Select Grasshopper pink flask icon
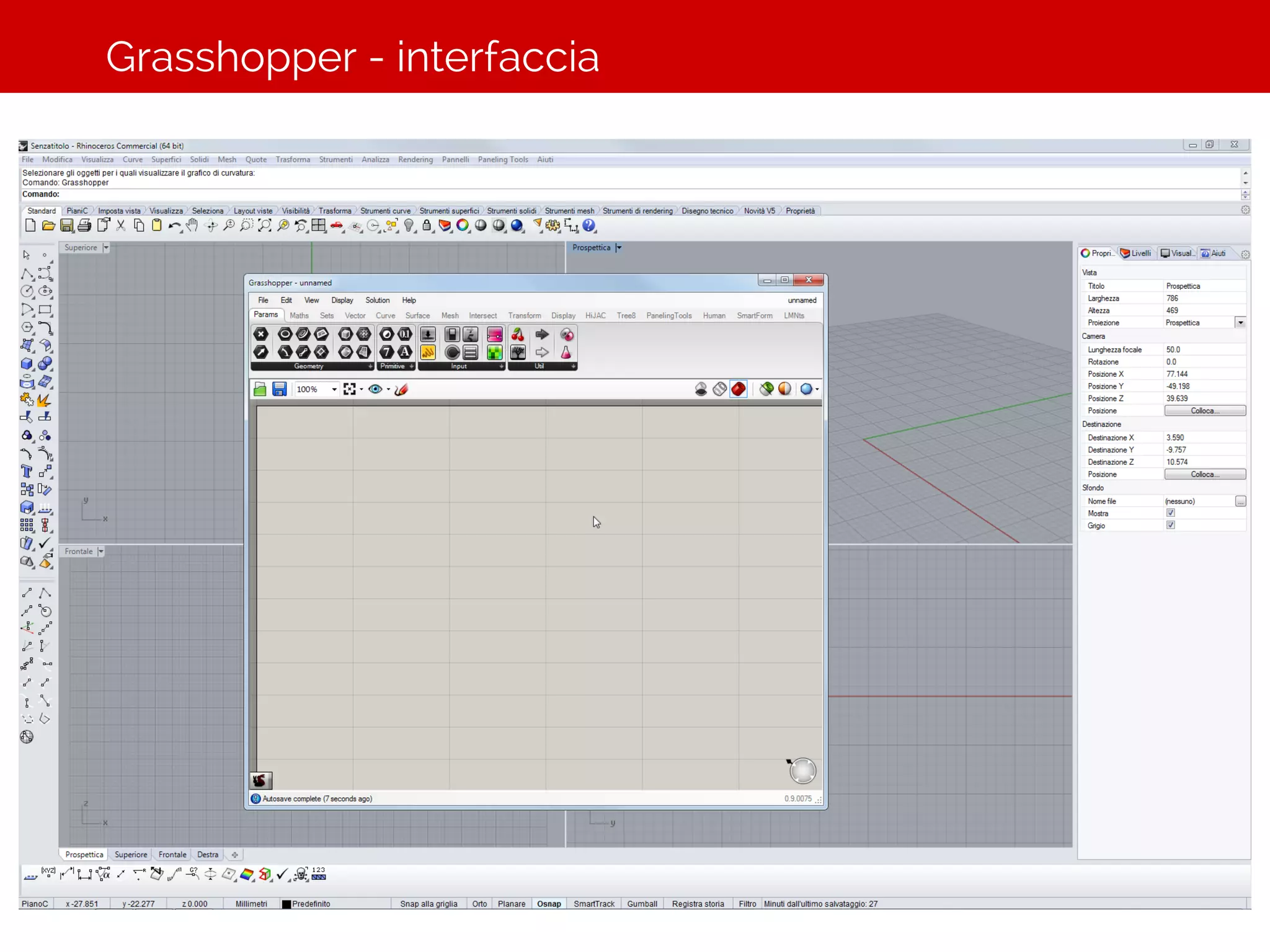Image resolution: width=1270 pixels, height=952 pixels. coord(566,352)
